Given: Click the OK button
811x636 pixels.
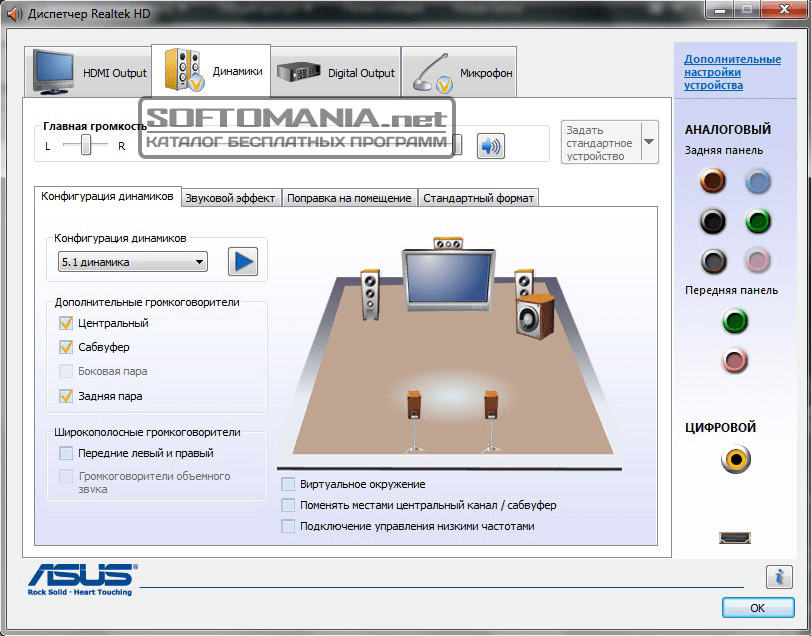Looking at the screenshot, I should (758, 608).
